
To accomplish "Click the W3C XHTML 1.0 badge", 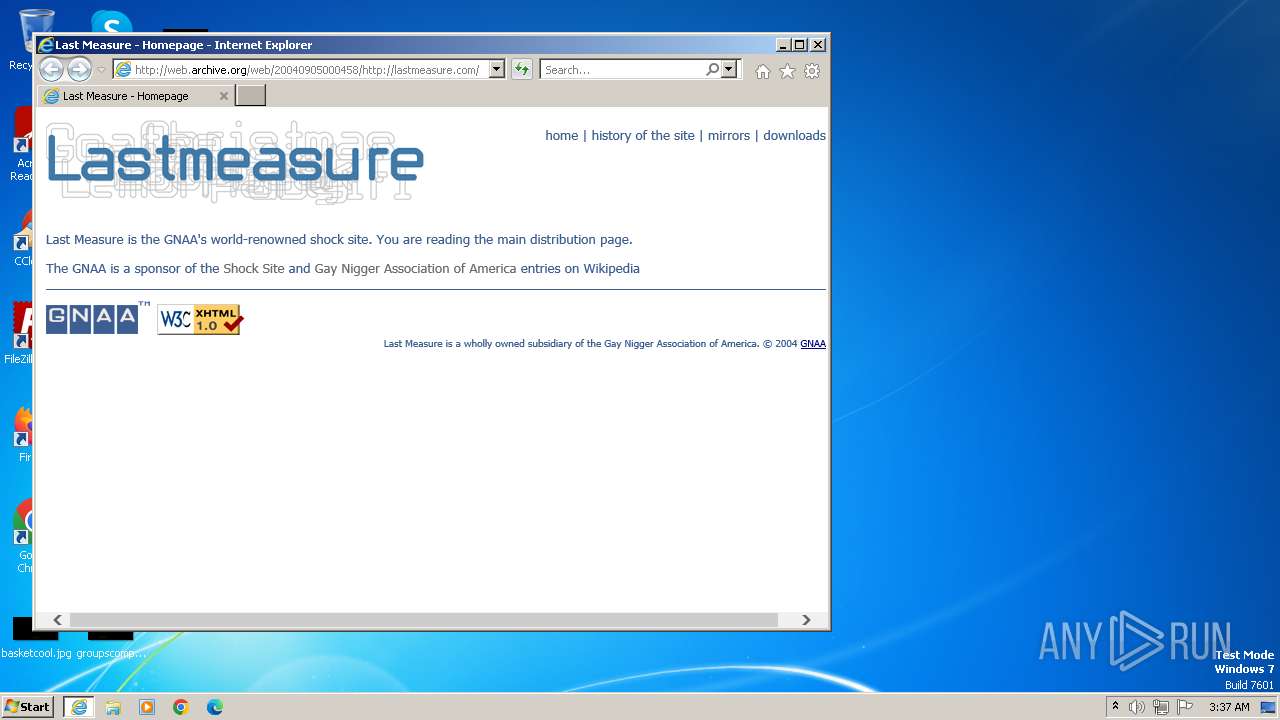I will click(200, 319).
